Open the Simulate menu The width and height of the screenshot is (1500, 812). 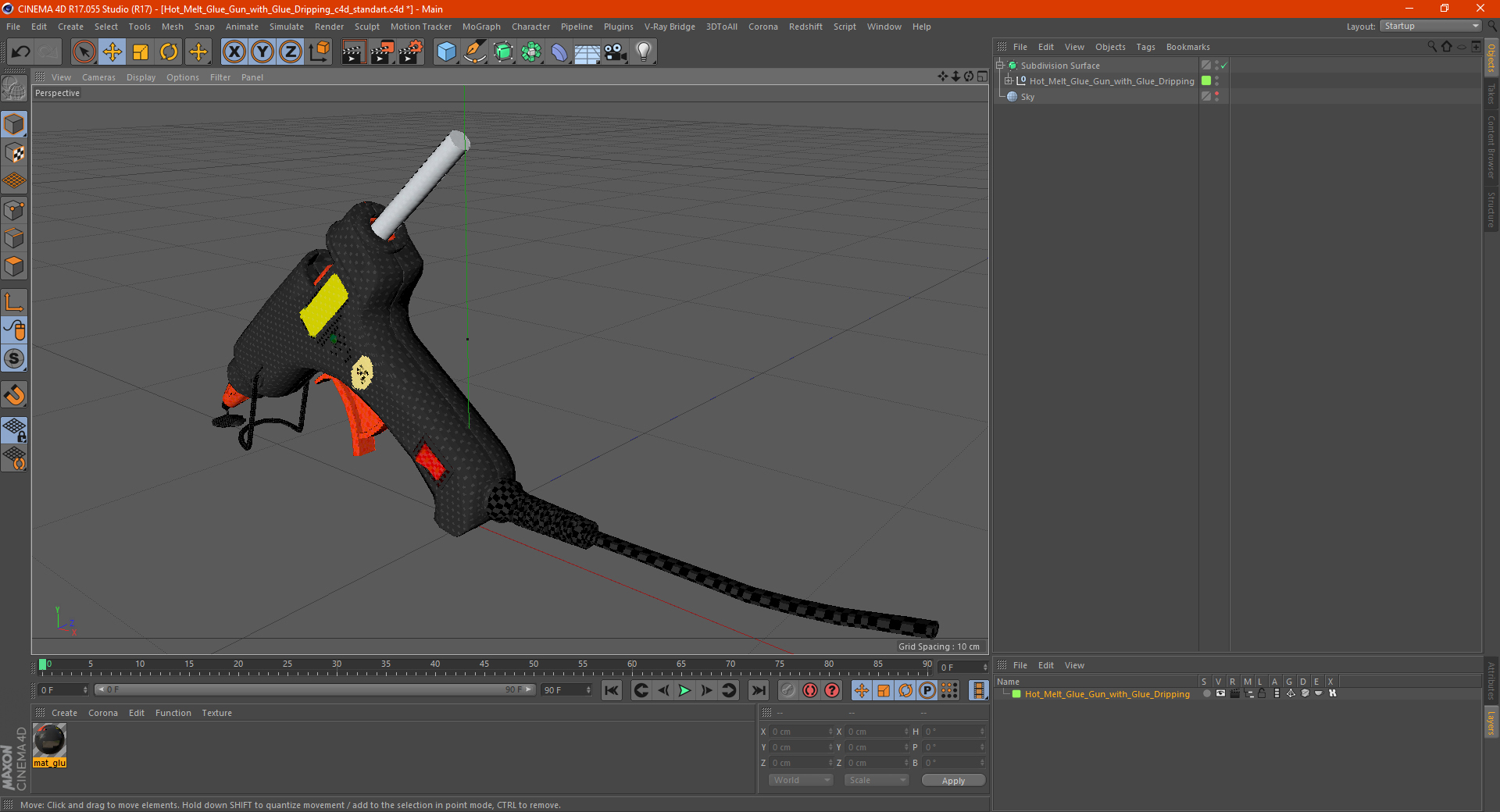point(287,27)
